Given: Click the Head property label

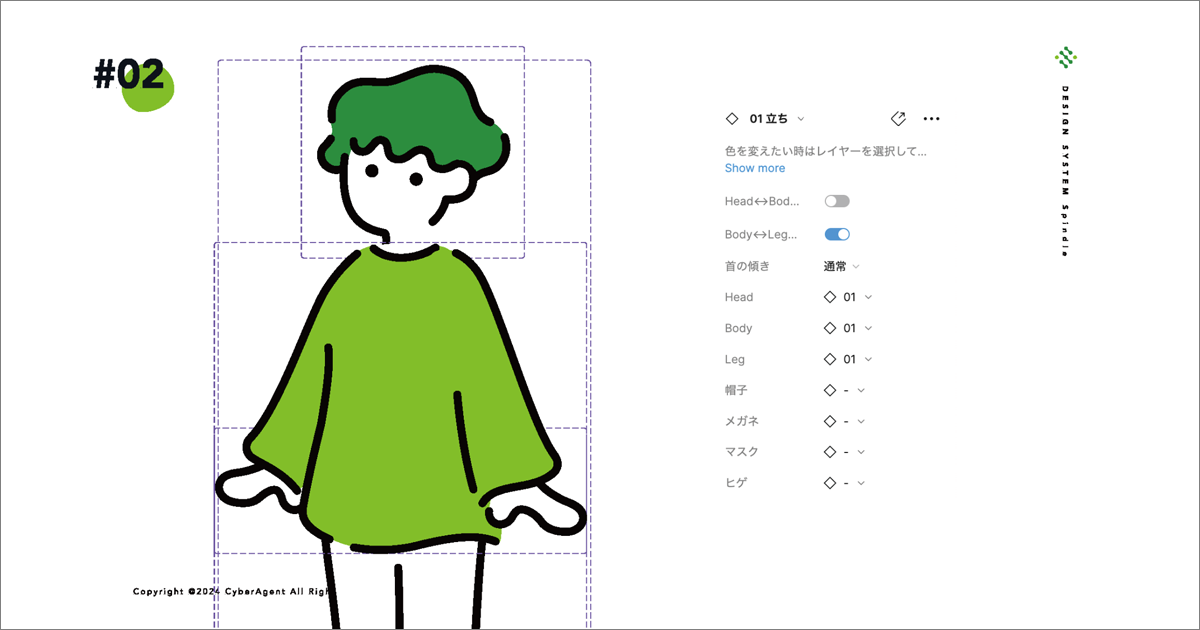Looking at the screenshot, I should pyautogui.click(x=739, y=297).
